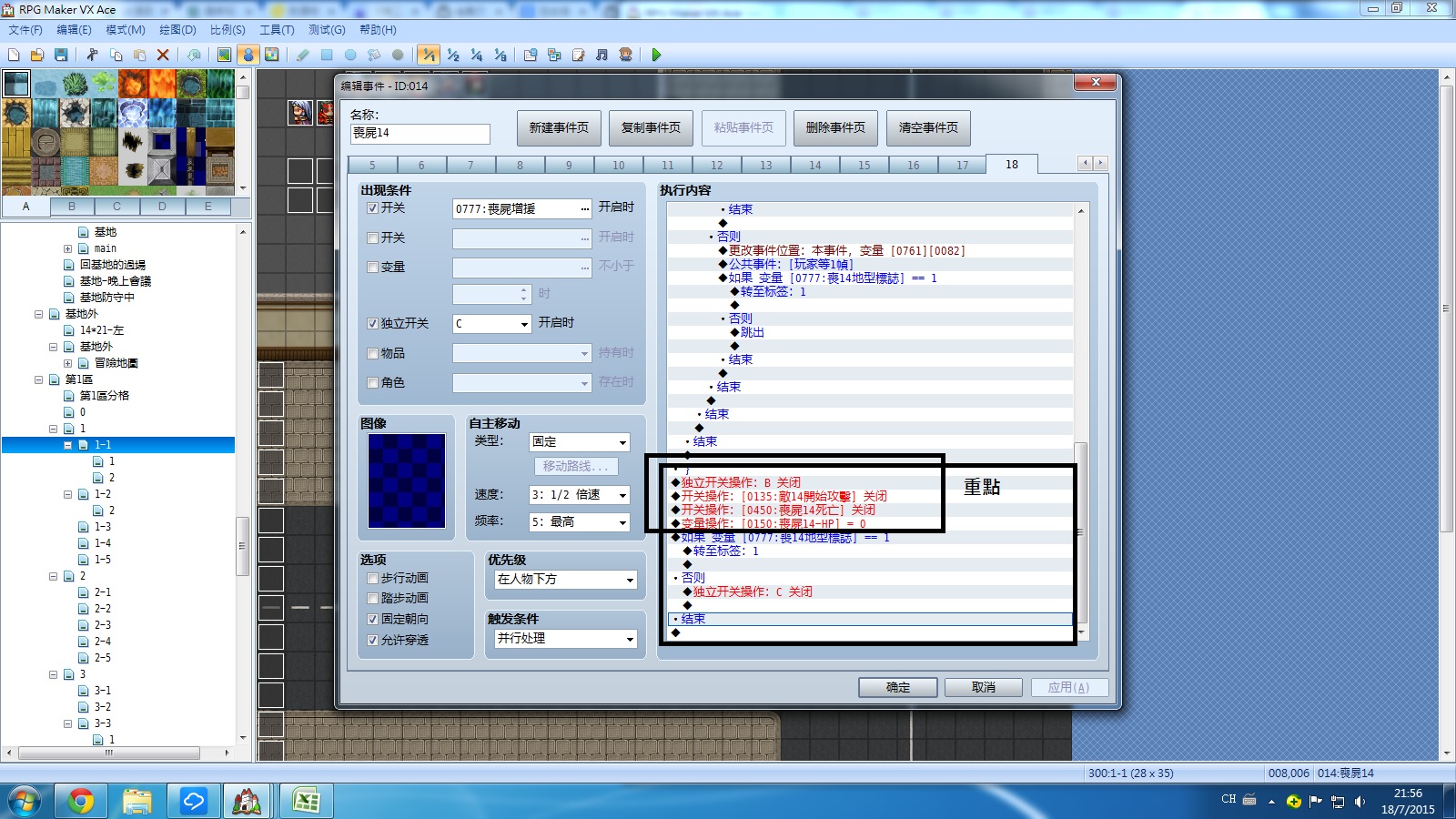1456x819 pixels.
Task: Open the 触发条件 并行处理 dropdown
Action: coord(565,639)
